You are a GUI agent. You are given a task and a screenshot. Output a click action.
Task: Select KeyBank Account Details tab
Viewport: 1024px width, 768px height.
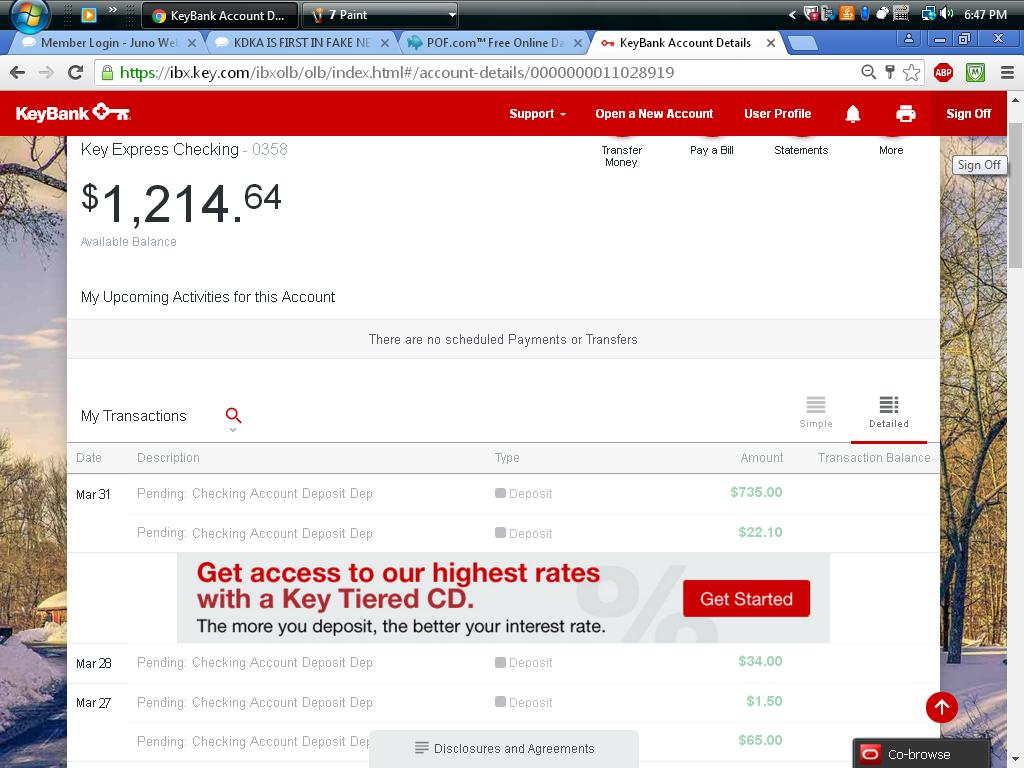pyautogui.click(x=684, y=43)
